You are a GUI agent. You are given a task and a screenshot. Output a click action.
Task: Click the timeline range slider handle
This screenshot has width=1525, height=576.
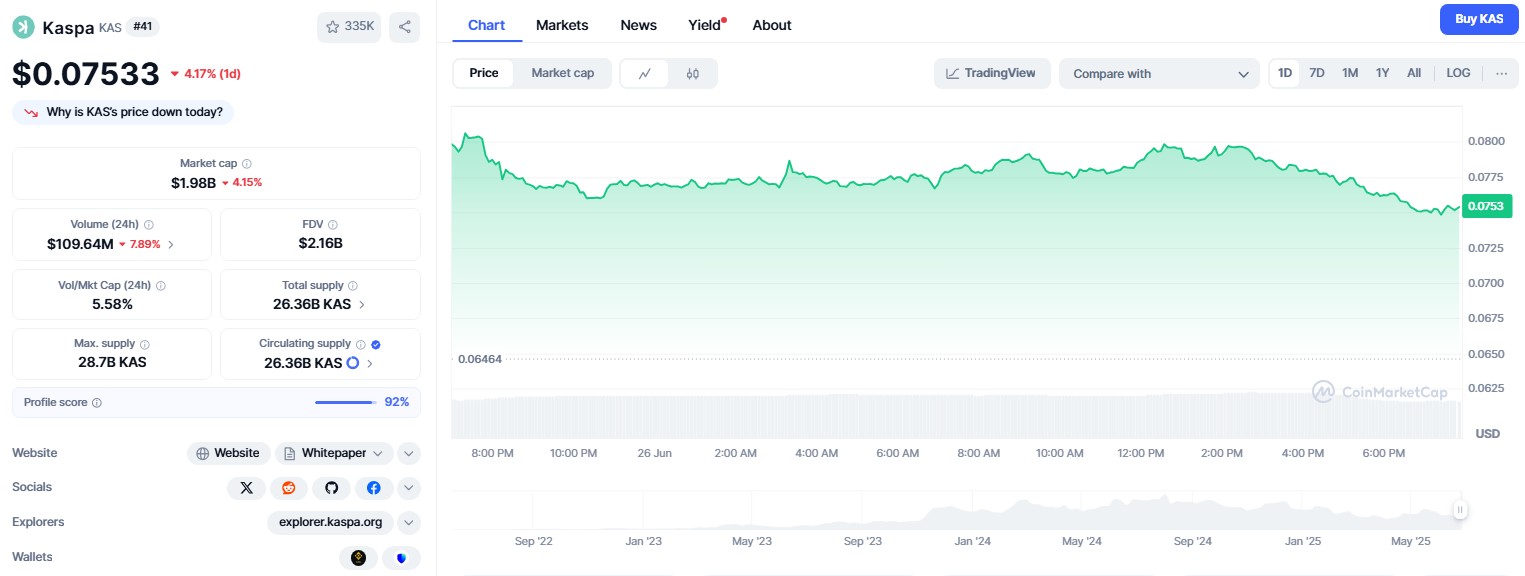tap(1460, 510)
